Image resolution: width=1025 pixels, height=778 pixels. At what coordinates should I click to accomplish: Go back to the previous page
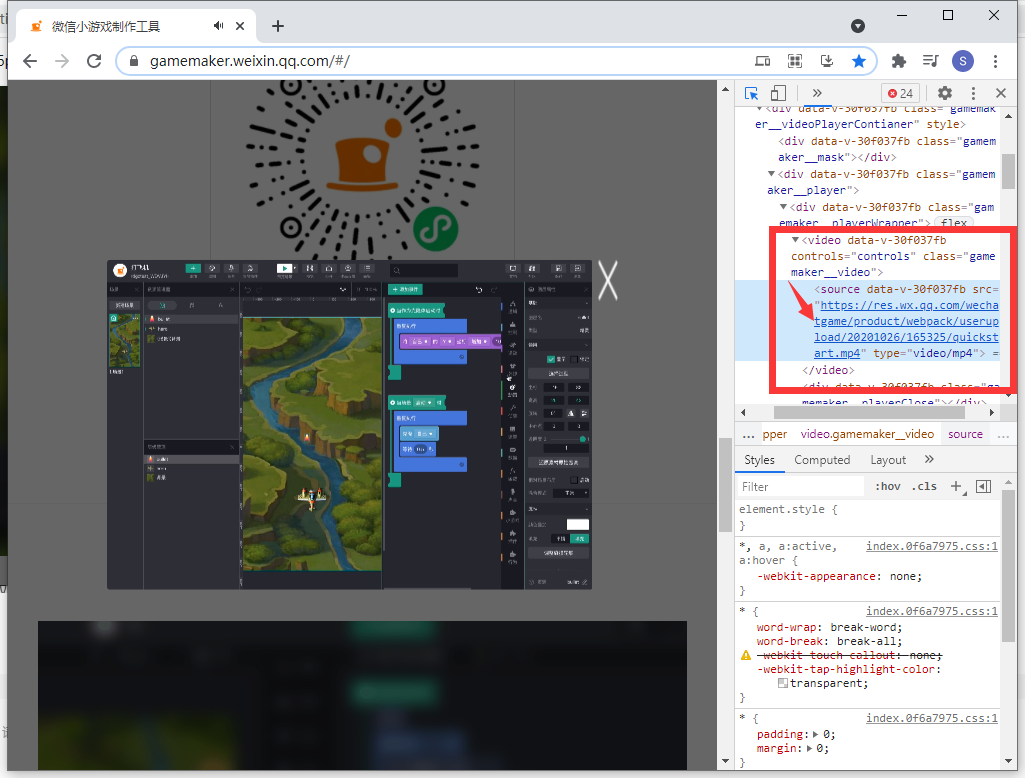click(30, 61)
